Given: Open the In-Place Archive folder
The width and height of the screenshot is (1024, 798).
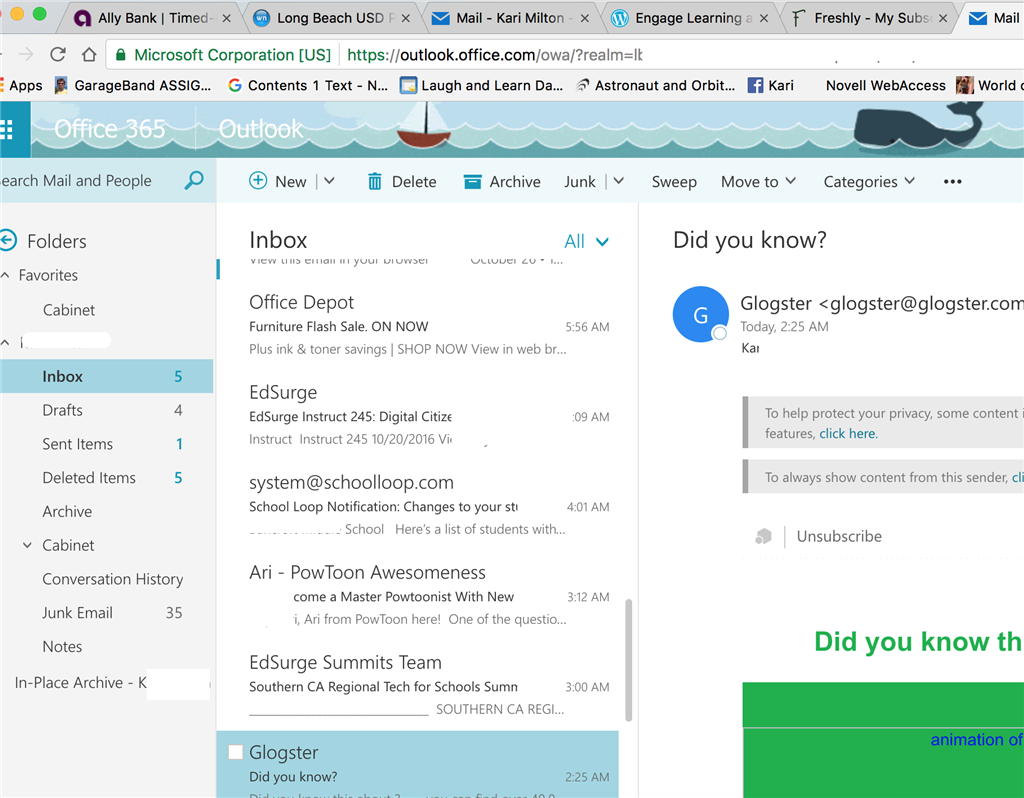Looking at the screenshot, I should (106, 682).
